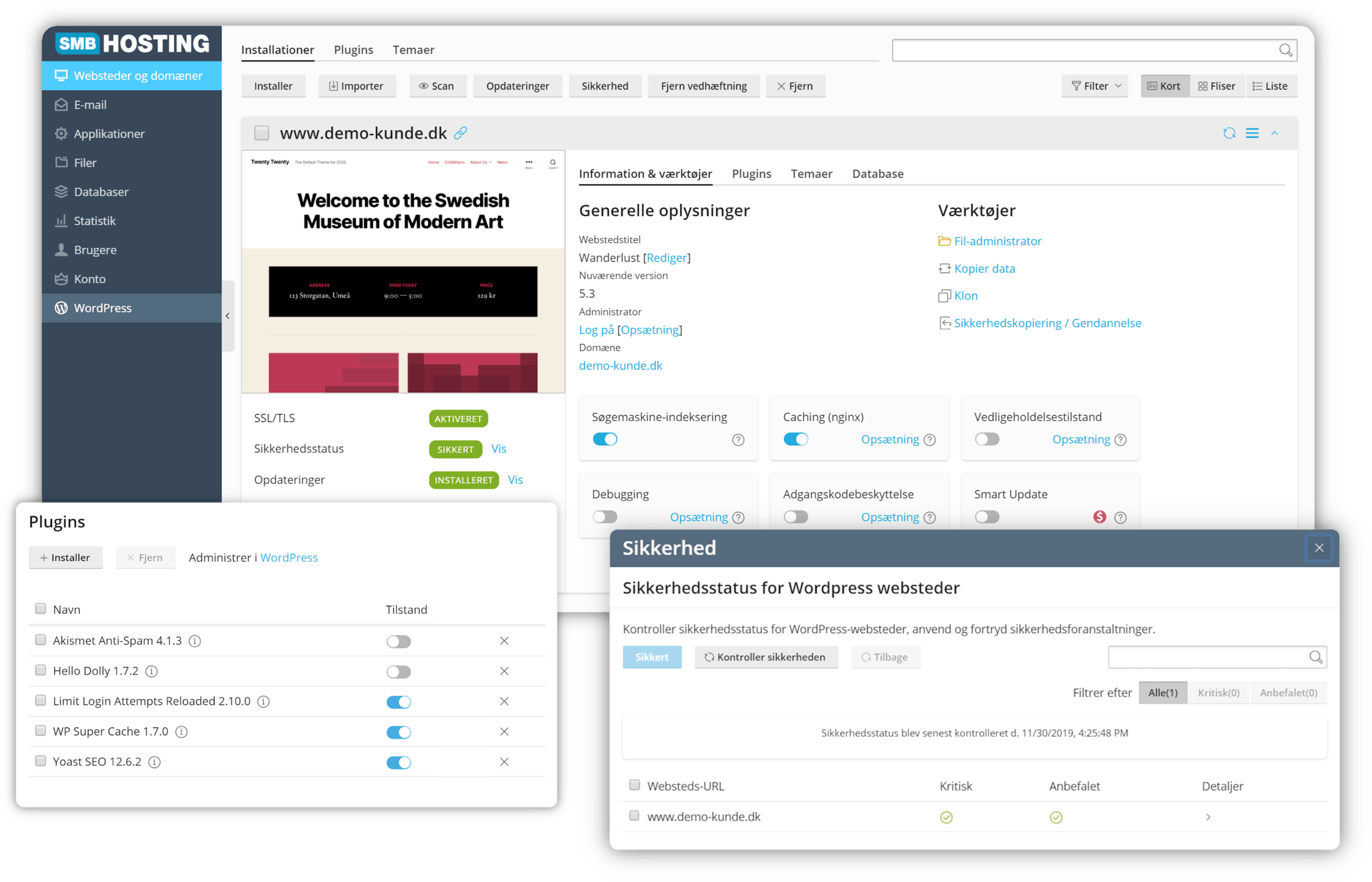
Task: Click Kontroller sikkerheden button
Action: pyautogui.click(x=766, y=657)
